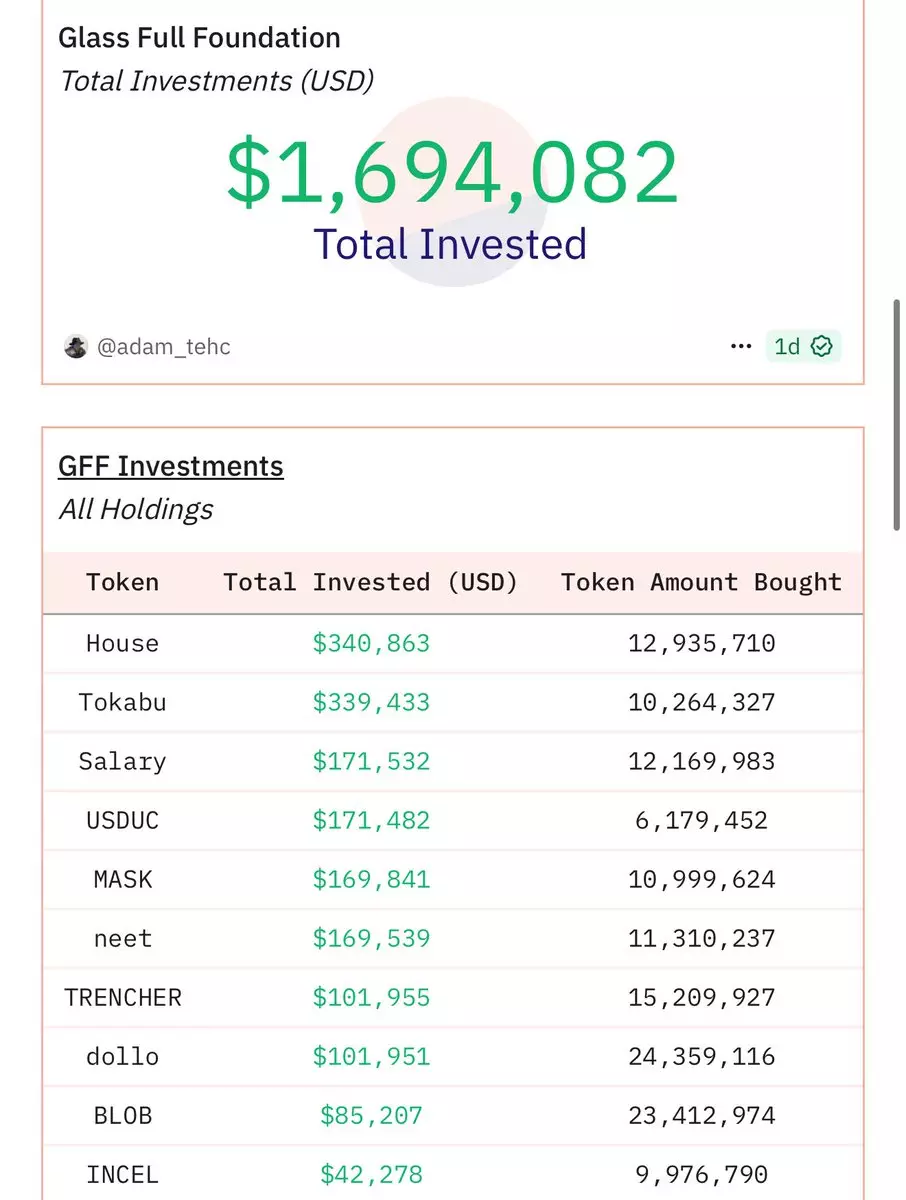This screenshot has height=1200, width=906.
Task: Click the BLOB invested value $85,207
Action: [x=371, y=1115]
